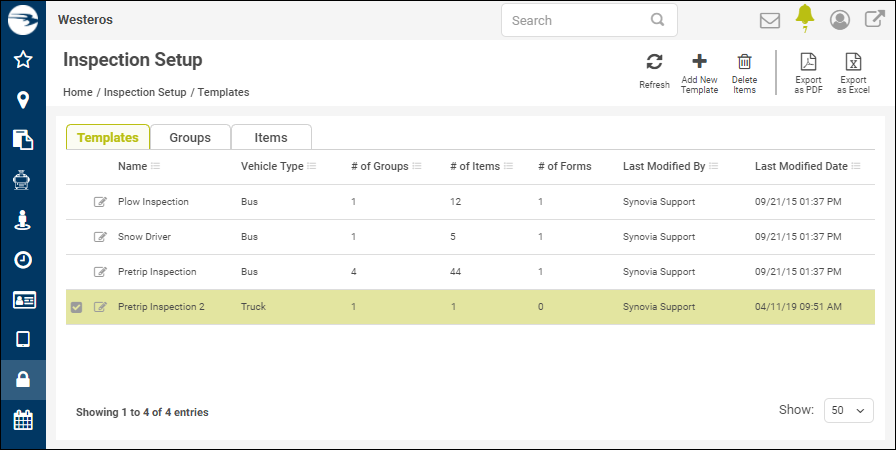
Task: Open the notifications bell
Action: 804,17
